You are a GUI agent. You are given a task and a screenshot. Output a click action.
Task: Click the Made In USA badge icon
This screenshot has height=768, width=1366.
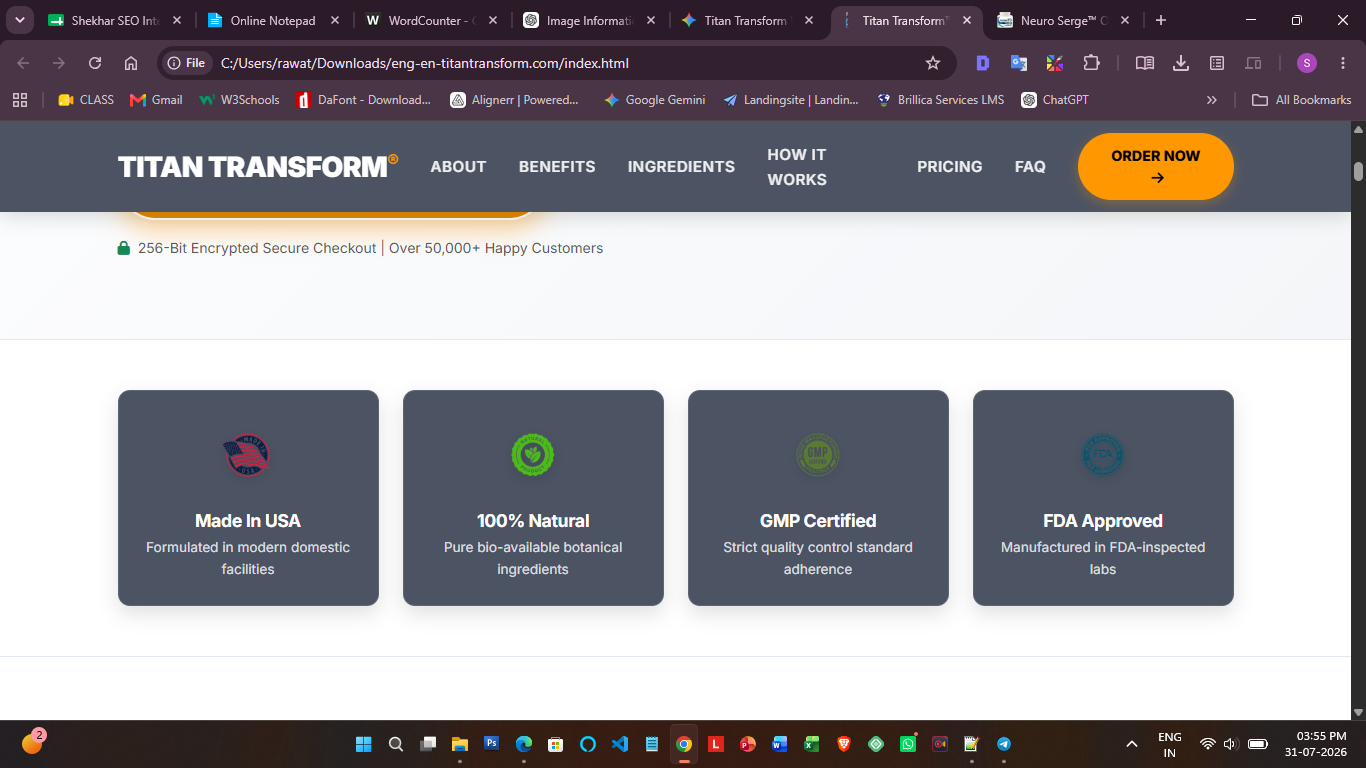247,455
